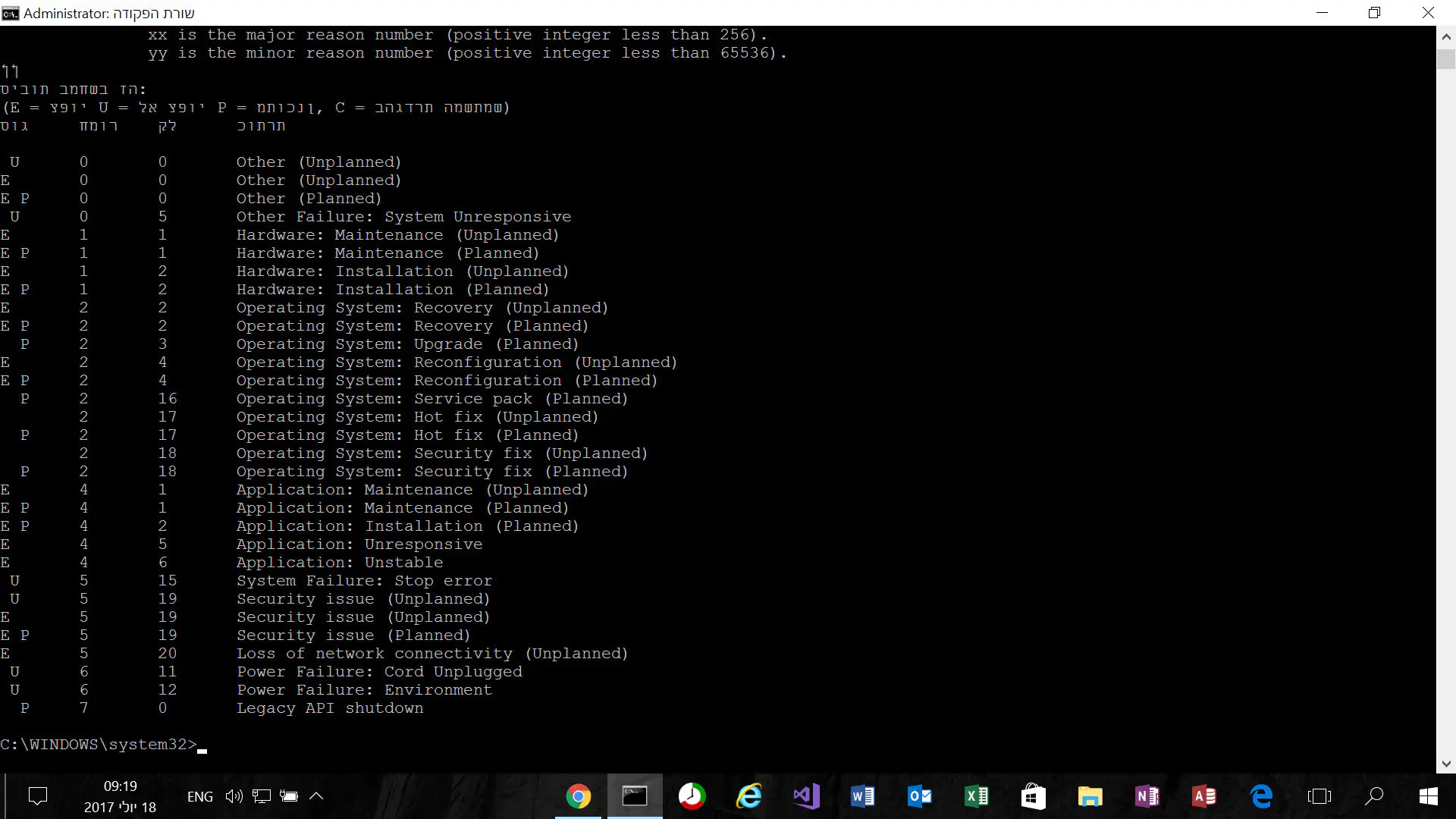
Task: Launch Visual Studio from the taskbar
Action: (x=805, y=796)
